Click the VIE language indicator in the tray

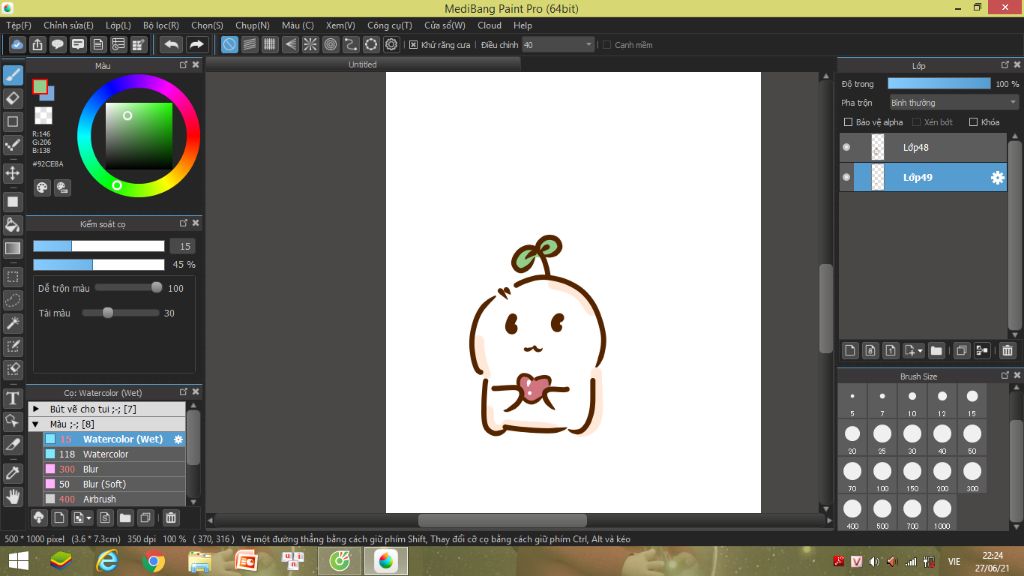point(954,562)
